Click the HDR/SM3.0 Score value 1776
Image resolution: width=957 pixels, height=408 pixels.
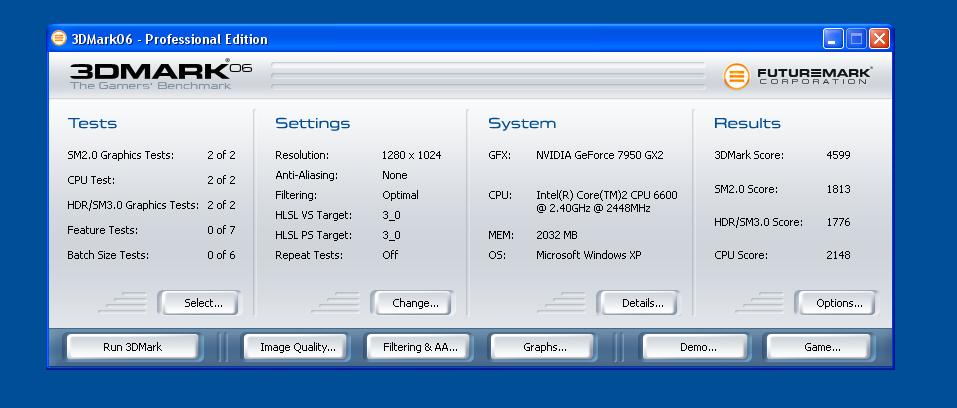838,222
